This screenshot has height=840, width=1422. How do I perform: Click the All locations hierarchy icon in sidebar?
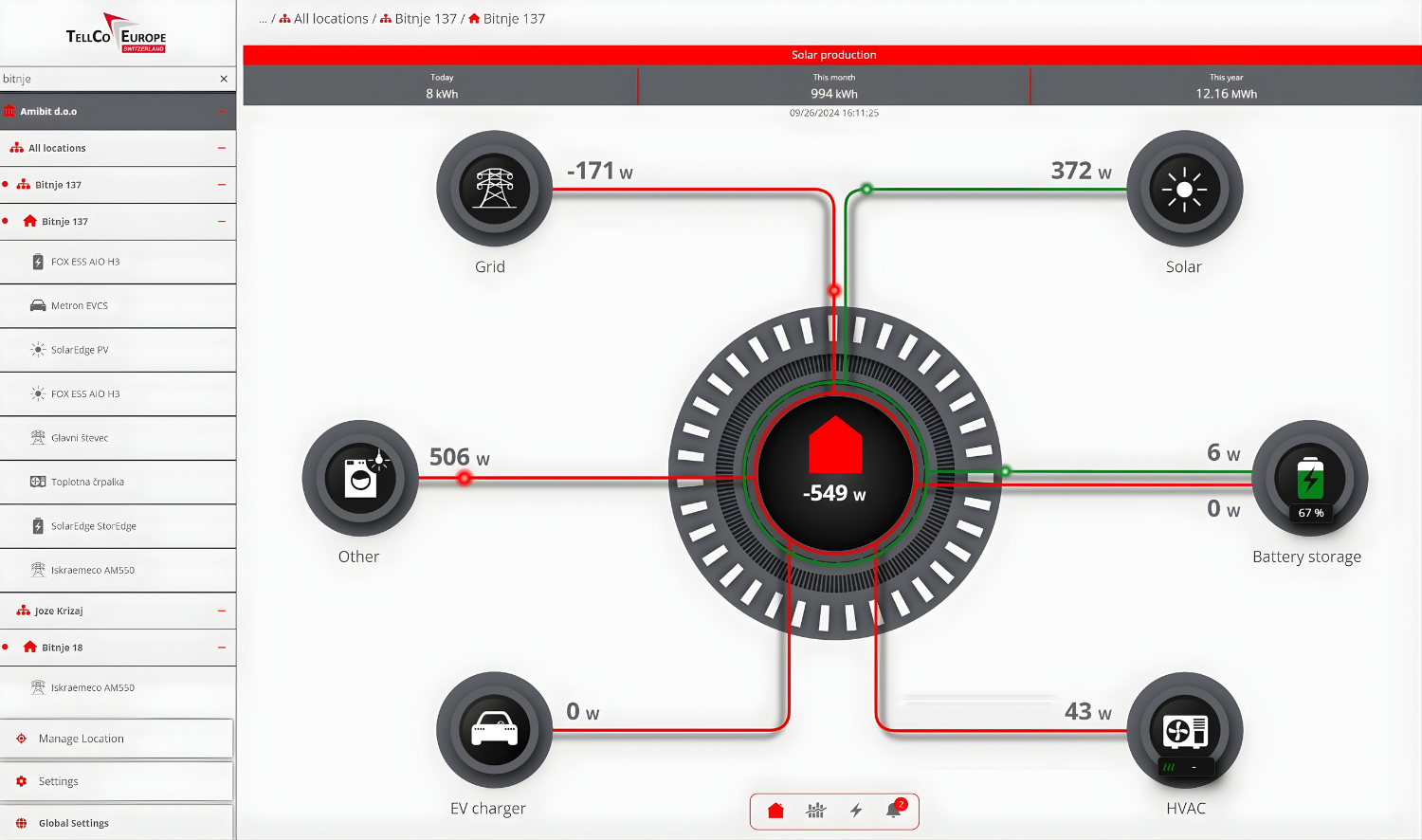click(17, 148)
